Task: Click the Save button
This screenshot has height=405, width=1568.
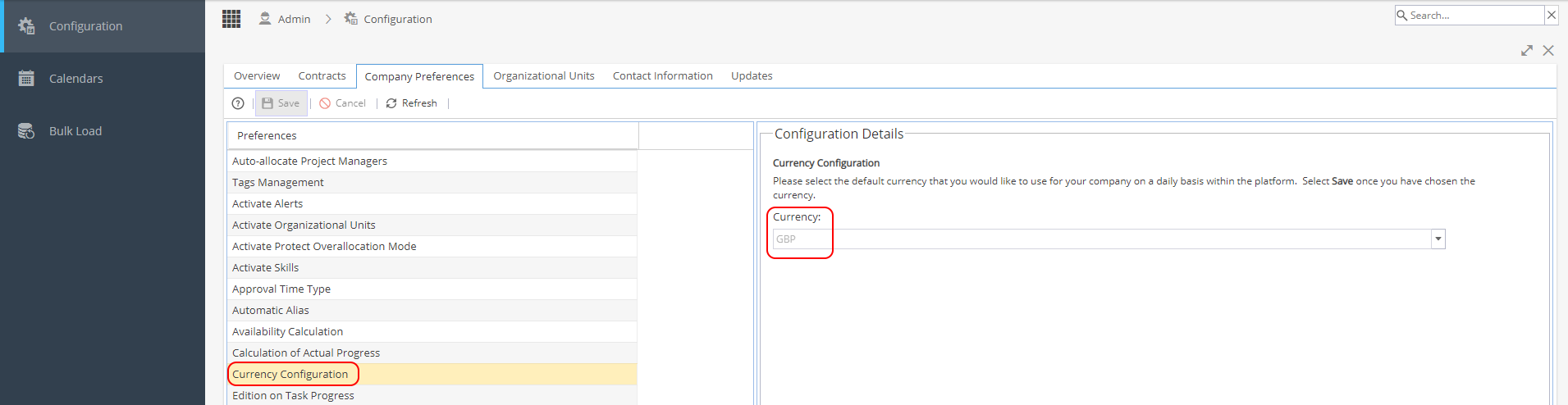Action: (x=281, y=103)
